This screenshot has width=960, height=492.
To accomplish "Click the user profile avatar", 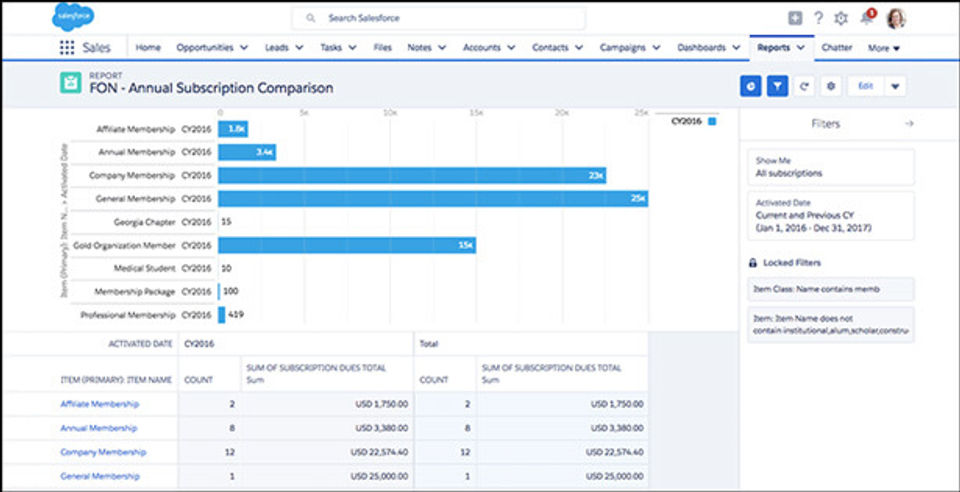I will pos(896,18).
